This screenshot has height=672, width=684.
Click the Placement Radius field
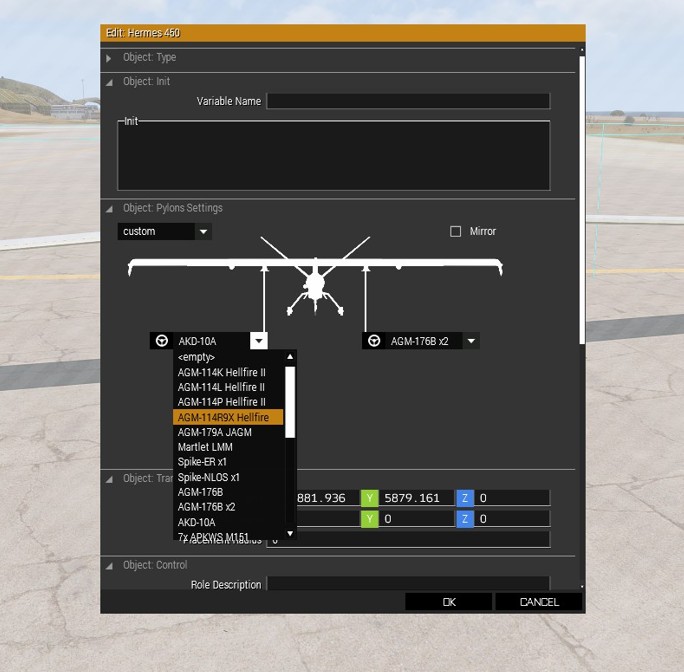(x=408, y=539)
